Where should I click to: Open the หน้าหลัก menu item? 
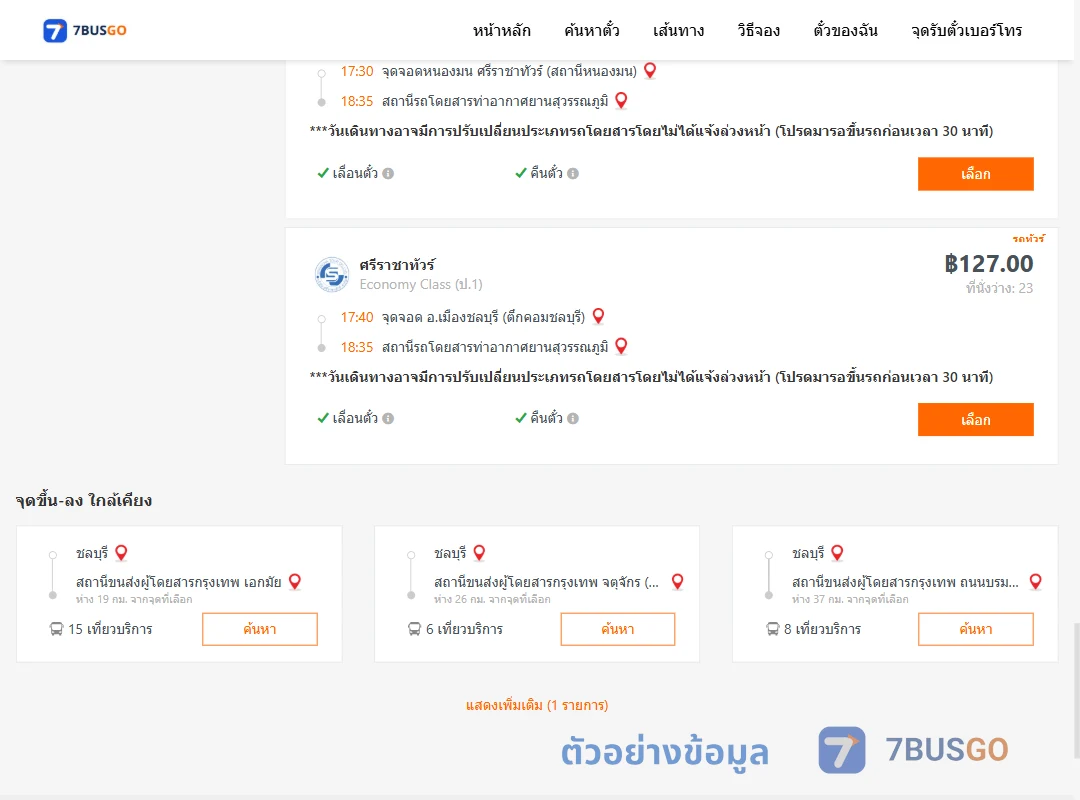[501, 30]
